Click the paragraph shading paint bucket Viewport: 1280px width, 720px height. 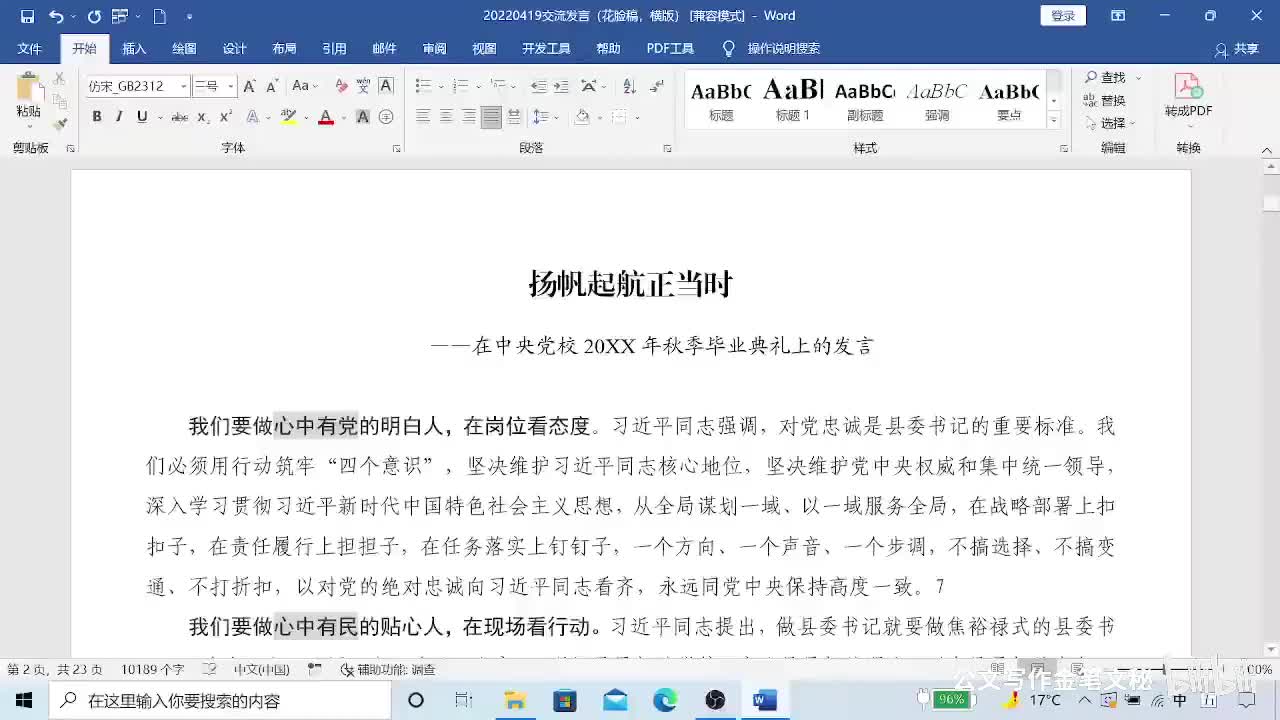[582, 117]
